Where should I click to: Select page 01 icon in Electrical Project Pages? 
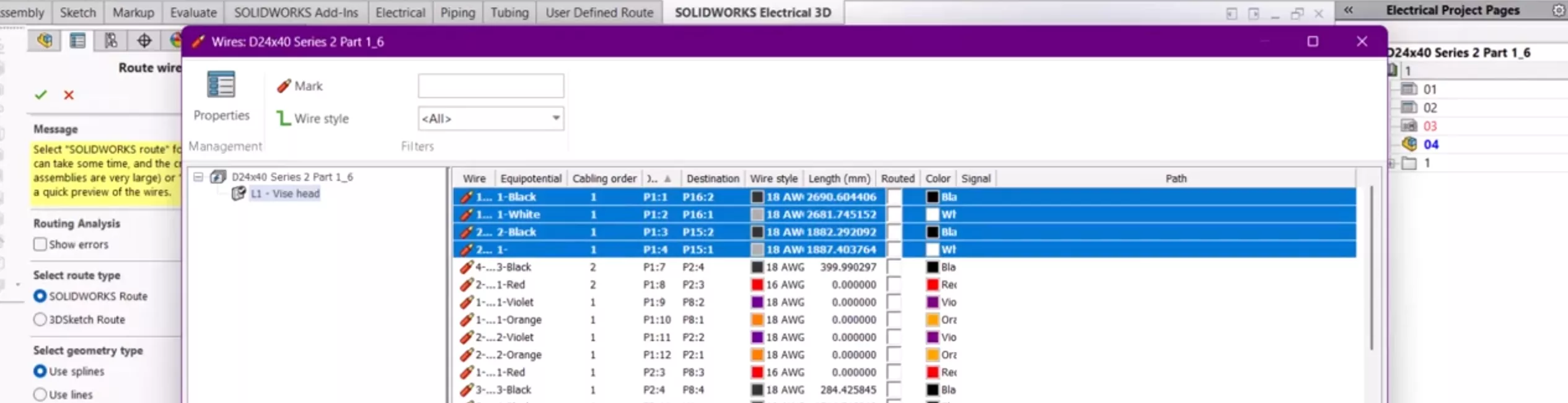click(x=1409, y=89)
